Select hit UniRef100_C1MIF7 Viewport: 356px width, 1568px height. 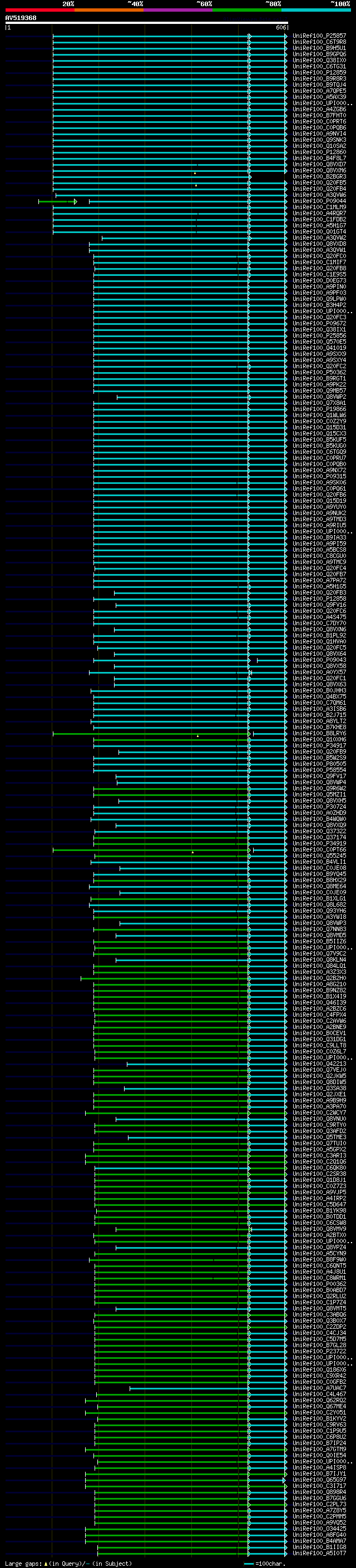pos(319,263)
